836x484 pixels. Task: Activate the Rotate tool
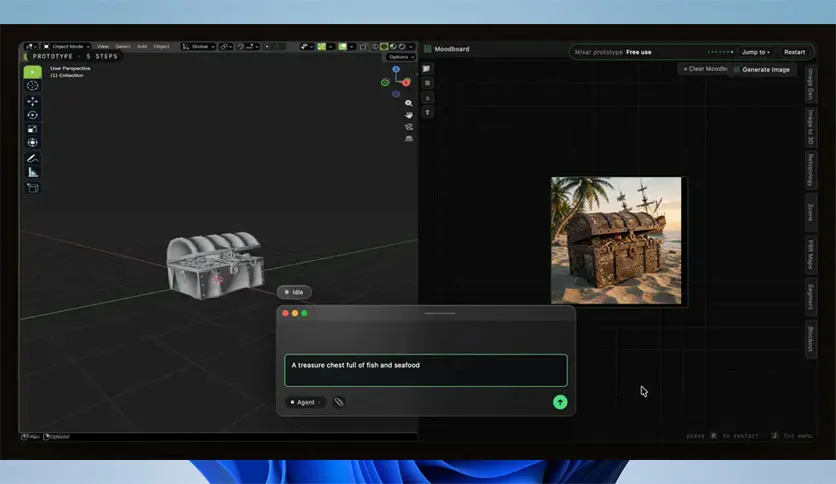click(x=33, y=115)
